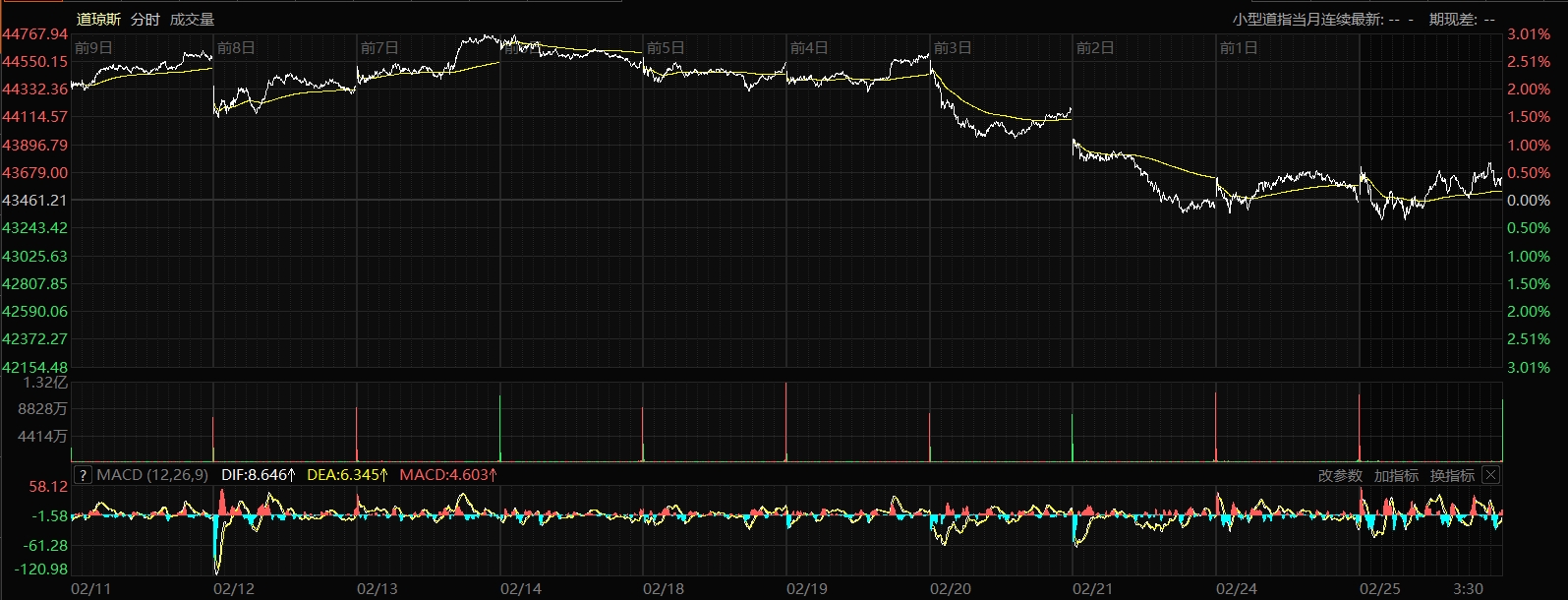This screenshot has width=1568, height=600.
Task: Click the 42807.85 price label
Action: (x=34, y=283)
